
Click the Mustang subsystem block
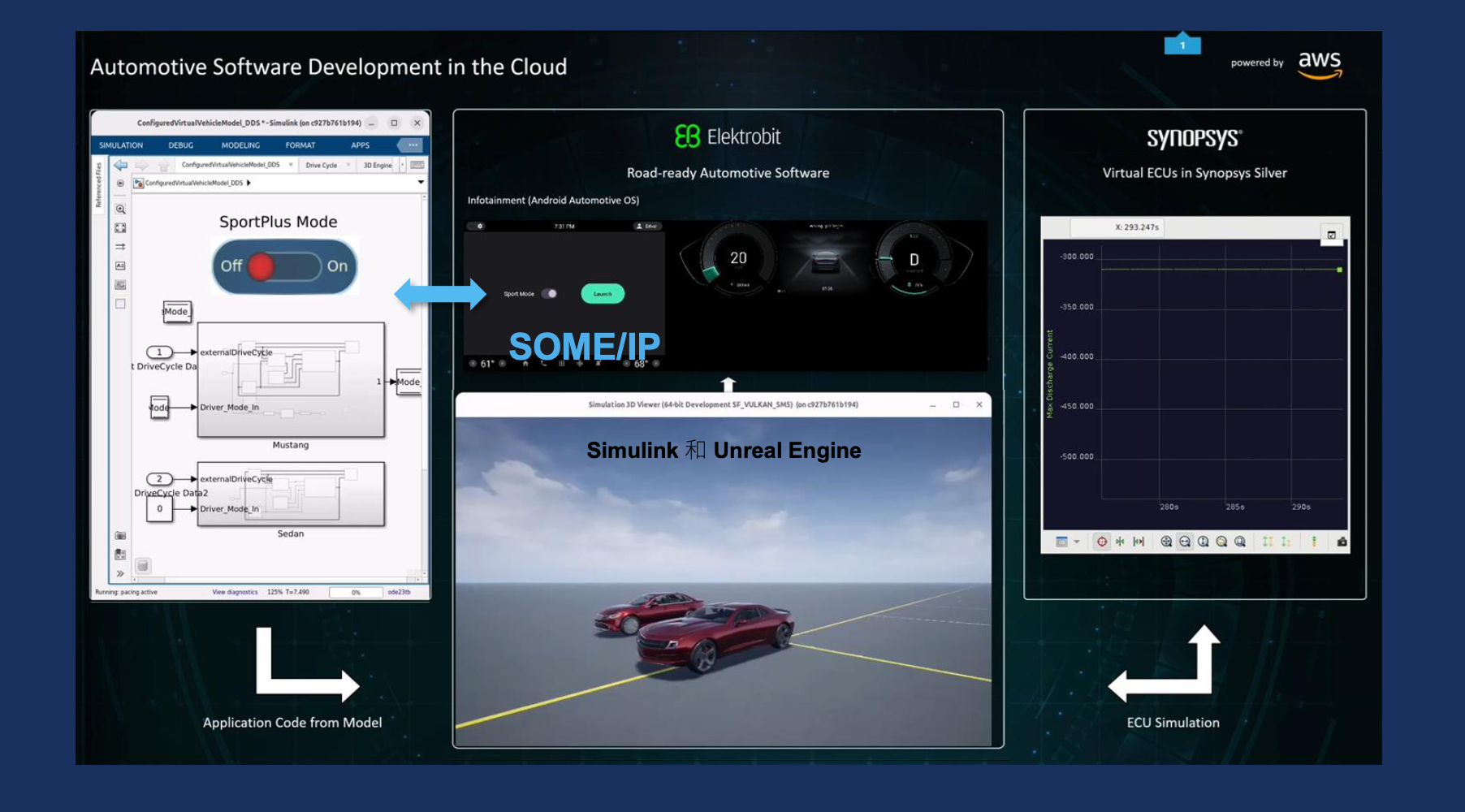[x=291, y=380]
